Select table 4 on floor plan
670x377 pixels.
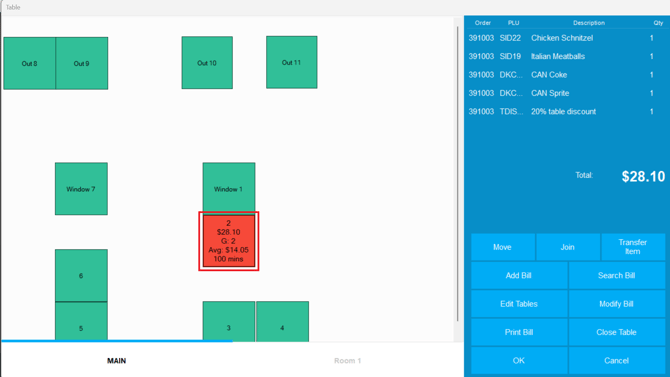[x=282, y=321]
